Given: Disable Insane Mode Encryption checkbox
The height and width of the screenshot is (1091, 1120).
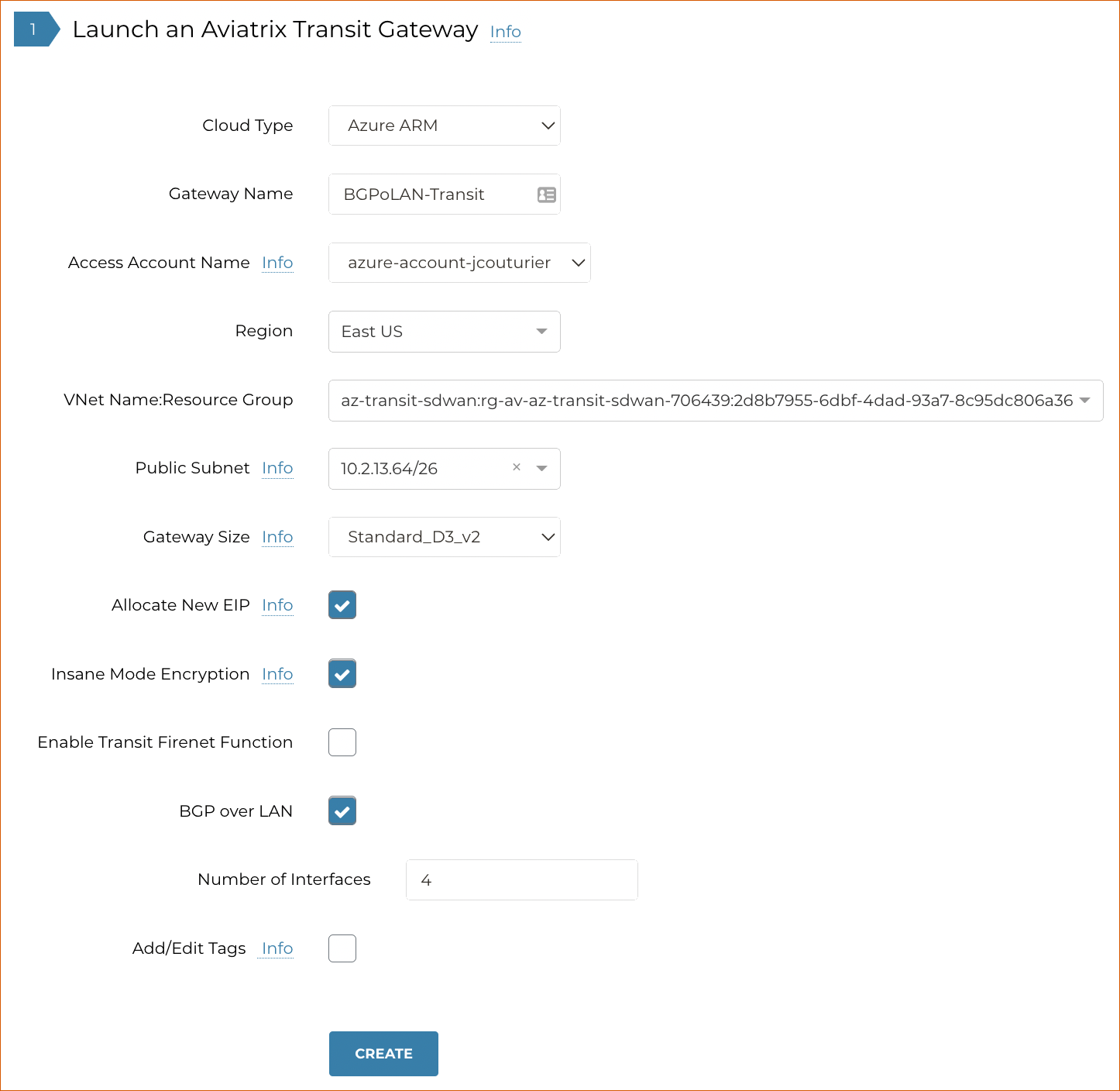Looking at the screenshot, I should pyautogui.click(x=342, y=674).
